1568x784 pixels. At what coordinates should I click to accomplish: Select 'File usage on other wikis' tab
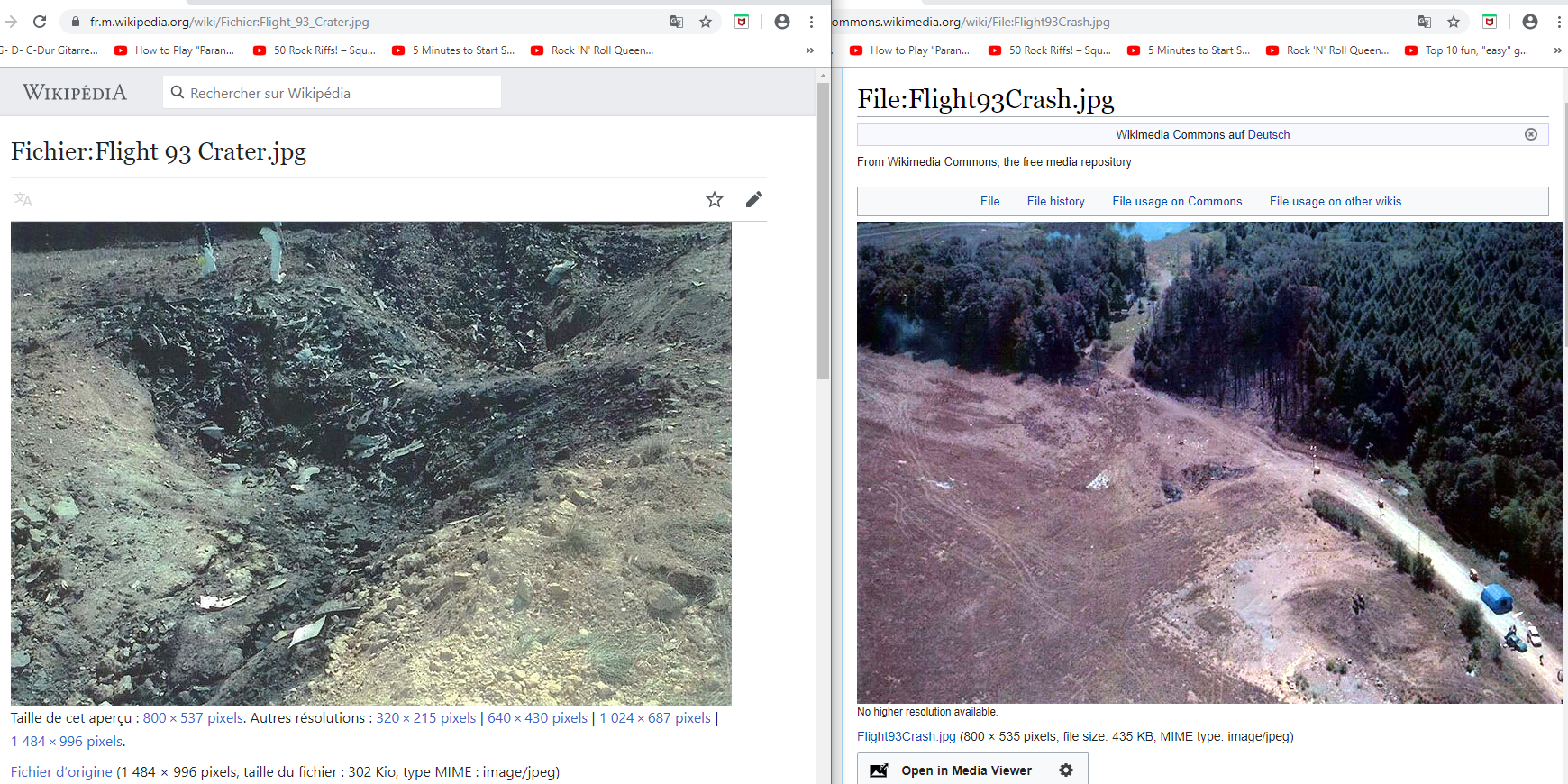1336,201
